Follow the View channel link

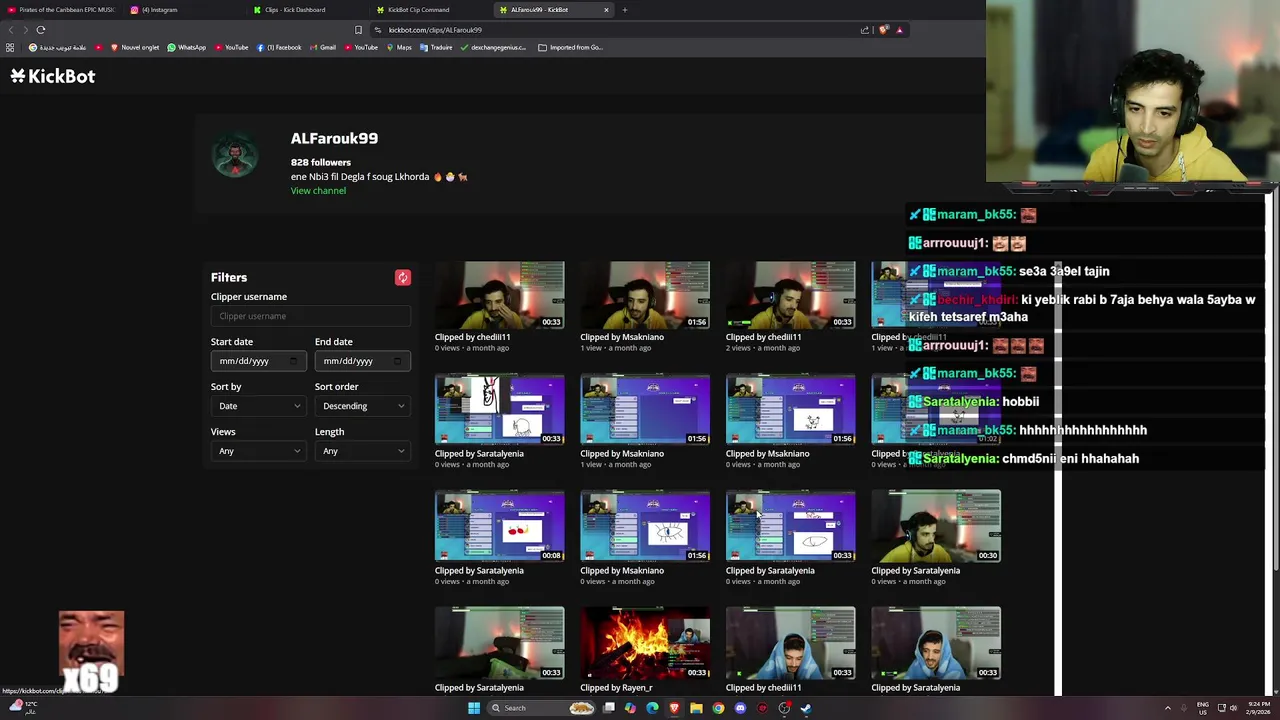(318, 191)
